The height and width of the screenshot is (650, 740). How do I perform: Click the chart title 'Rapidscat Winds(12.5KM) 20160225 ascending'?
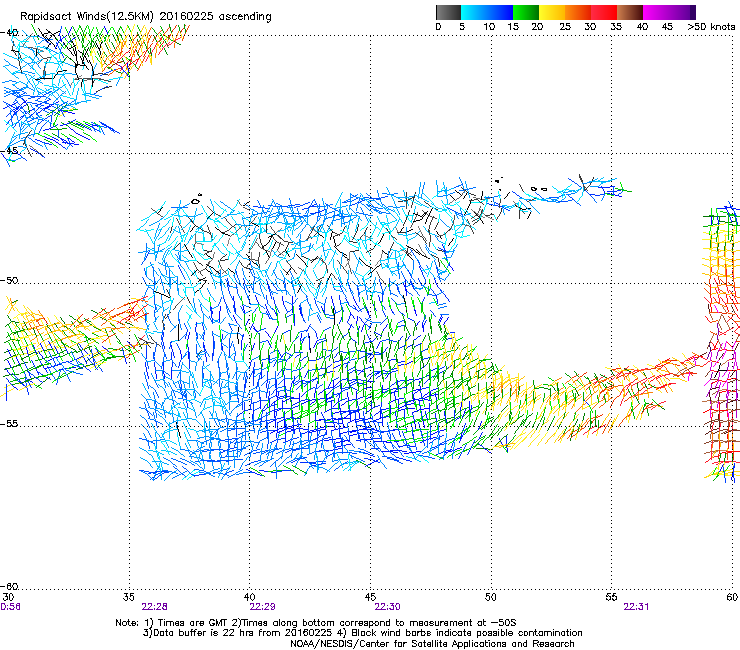[x=146, y=17]
